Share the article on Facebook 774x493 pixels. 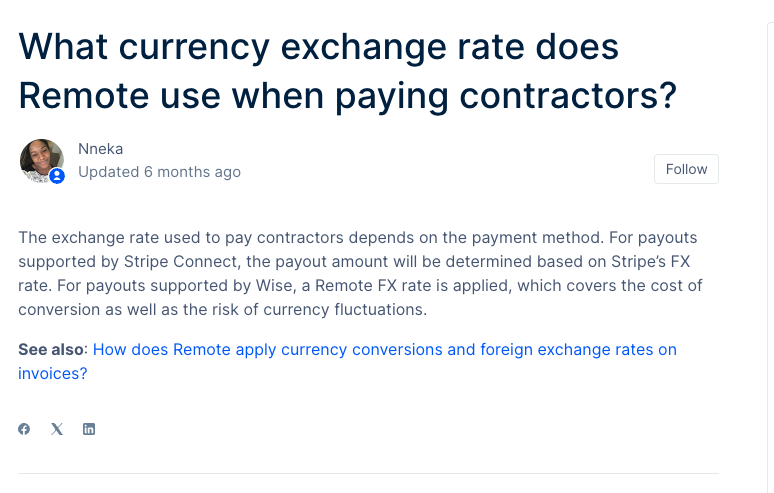pos(24,429)
